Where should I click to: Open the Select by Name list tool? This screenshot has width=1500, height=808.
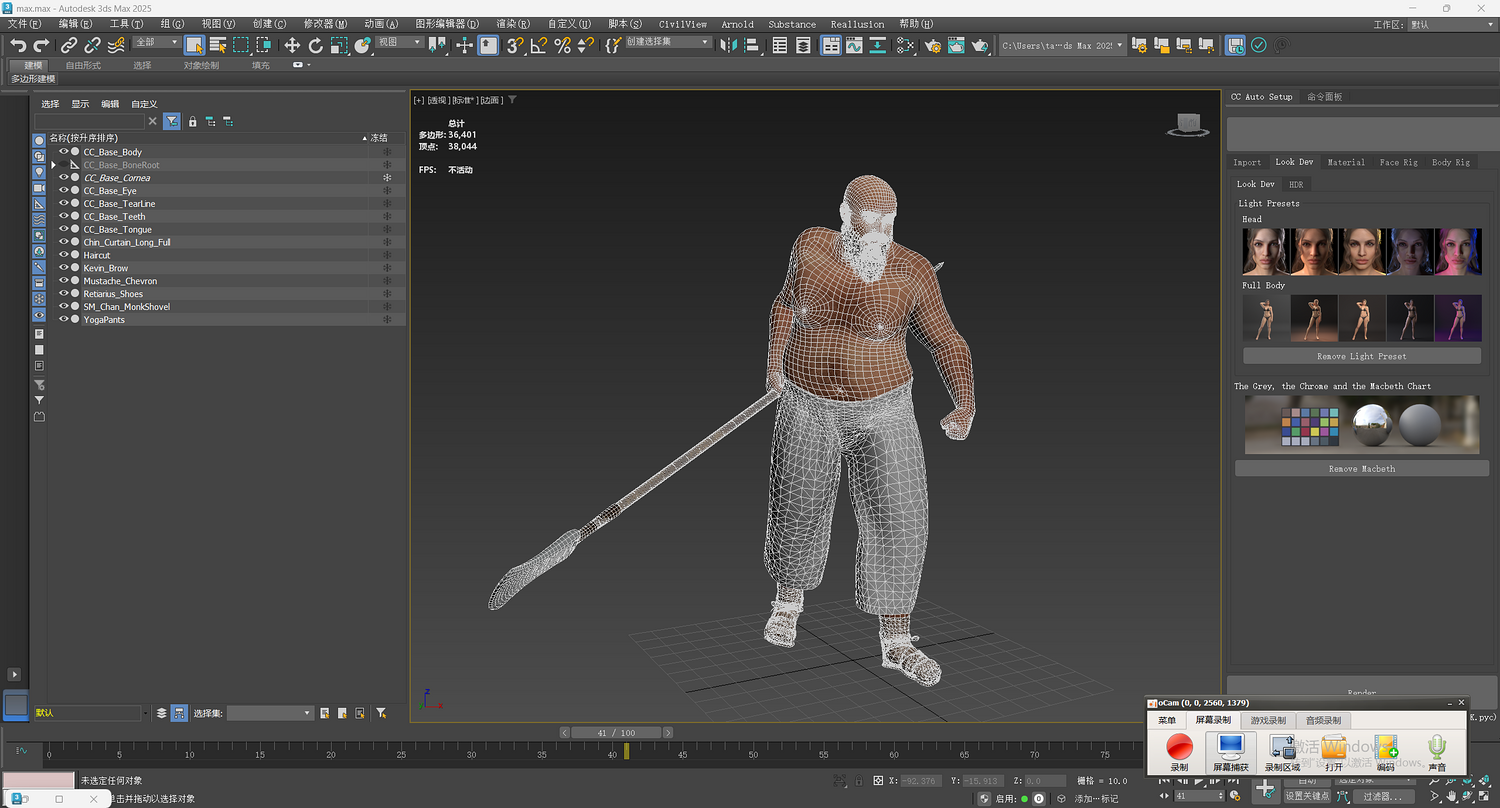click(217, 45)
